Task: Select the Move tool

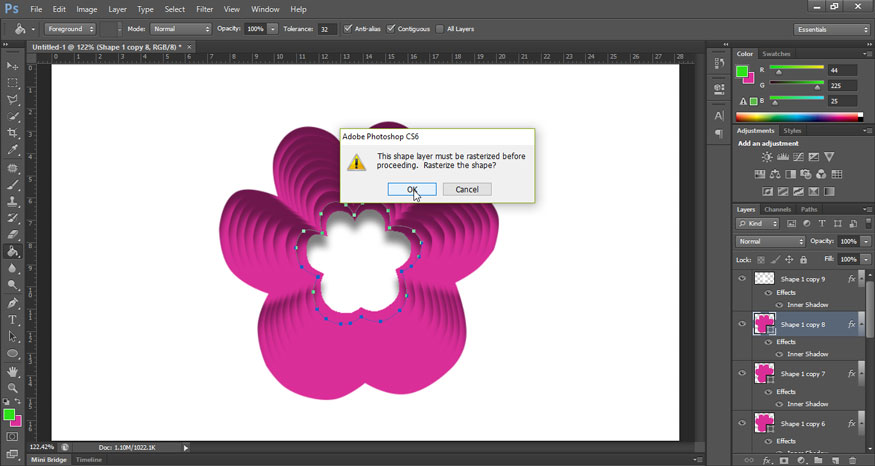Action: [x=13, y=66]
